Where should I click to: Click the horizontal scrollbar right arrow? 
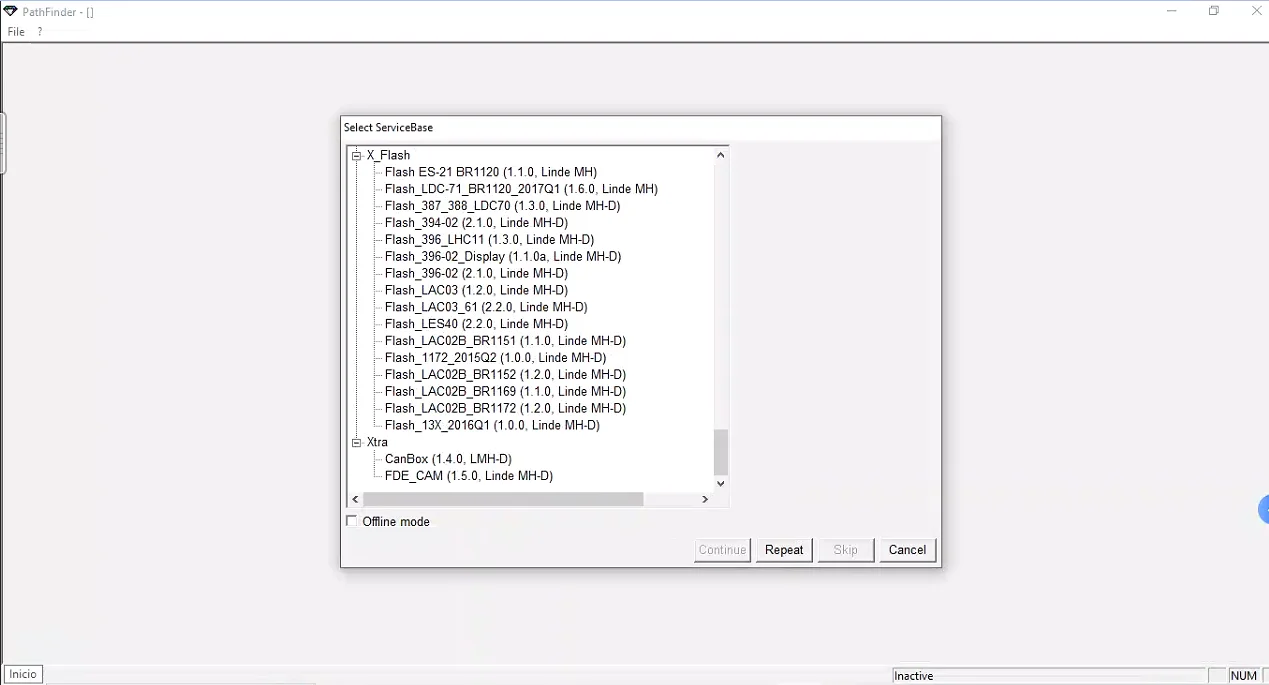point(705,499)
